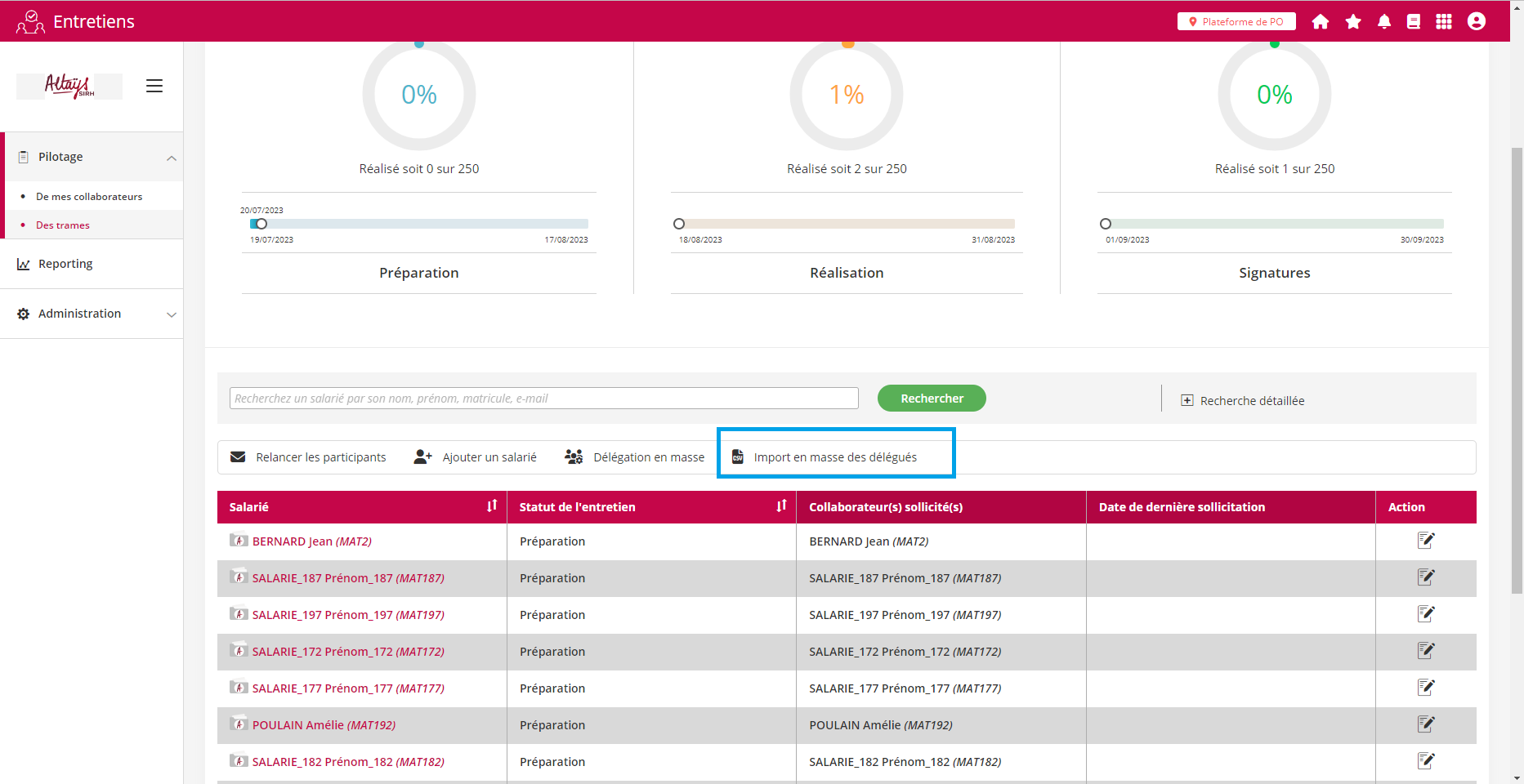Open the Reporting menu item
The image size is (1524, 784).
pyautogui.click(x=65, y=264)
